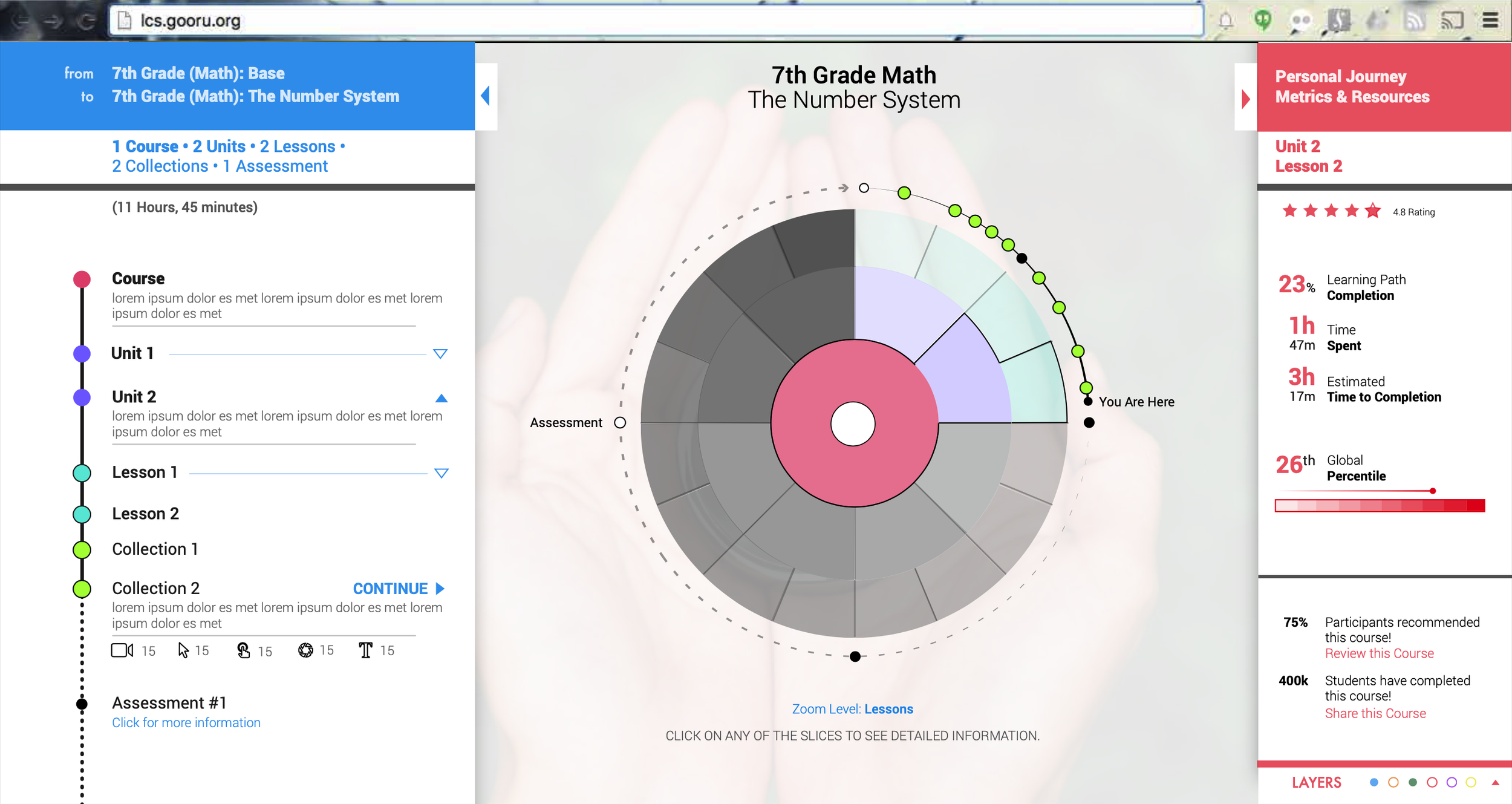
Task: Click the text T resource icon
Action: (x=365, y=650)
